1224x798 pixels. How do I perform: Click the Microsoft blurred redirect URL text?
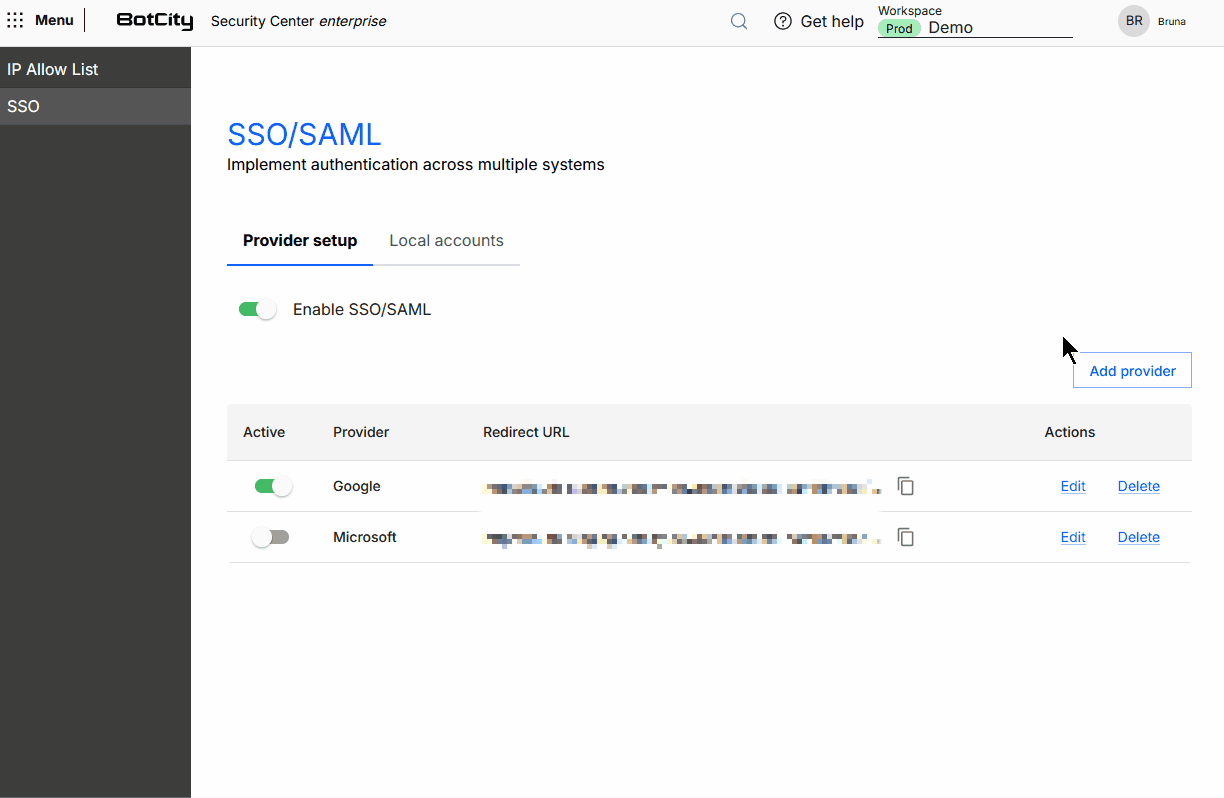pos(681,538)
